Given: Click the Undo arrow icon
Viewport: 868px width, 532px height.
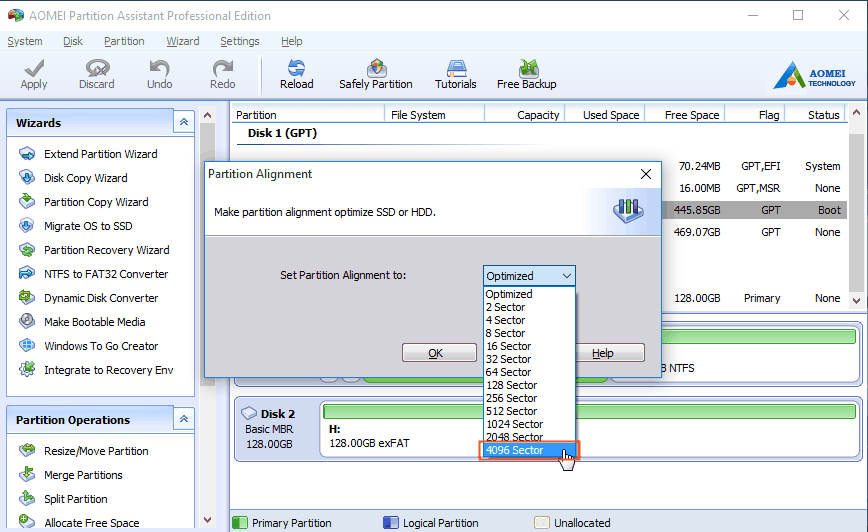Looking at the screenshot, I should (159, 68).
